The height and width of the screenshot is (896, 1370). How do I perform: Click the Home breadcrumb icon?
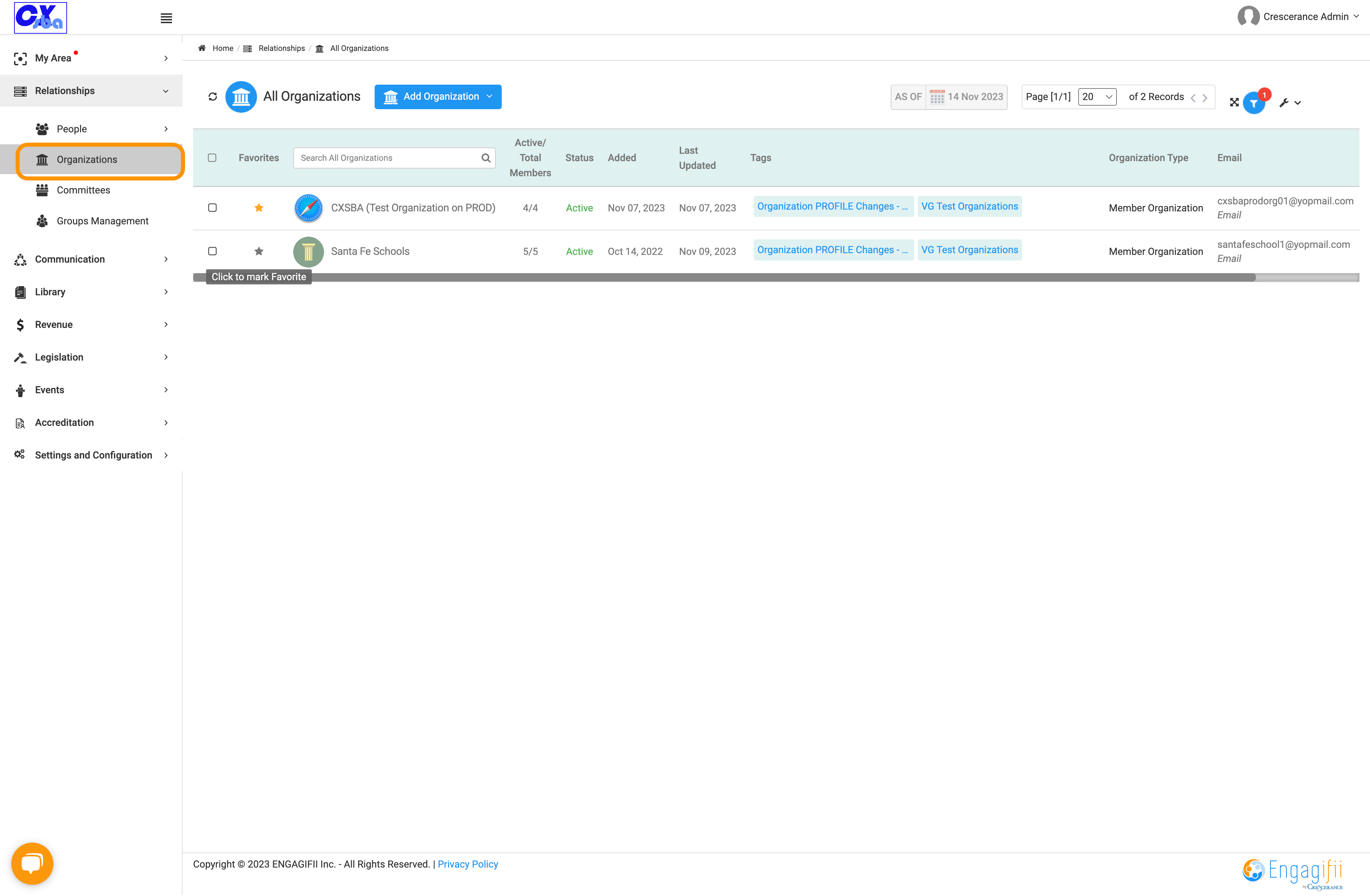tap(202, 48)
